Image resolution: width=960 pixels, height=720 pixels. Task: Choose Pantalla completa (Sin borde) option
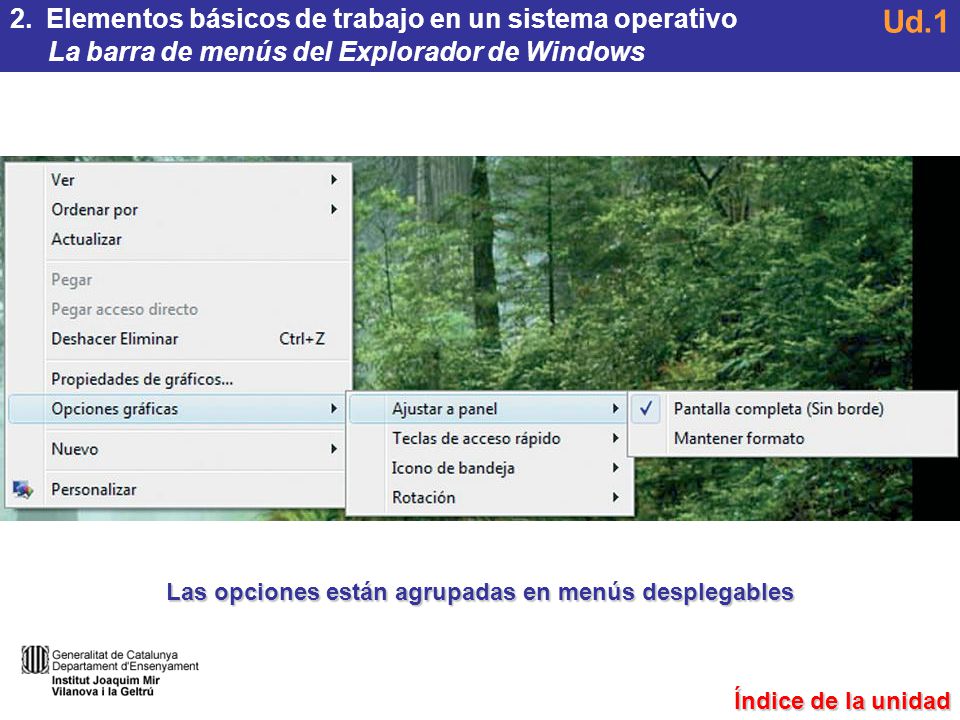792,408
